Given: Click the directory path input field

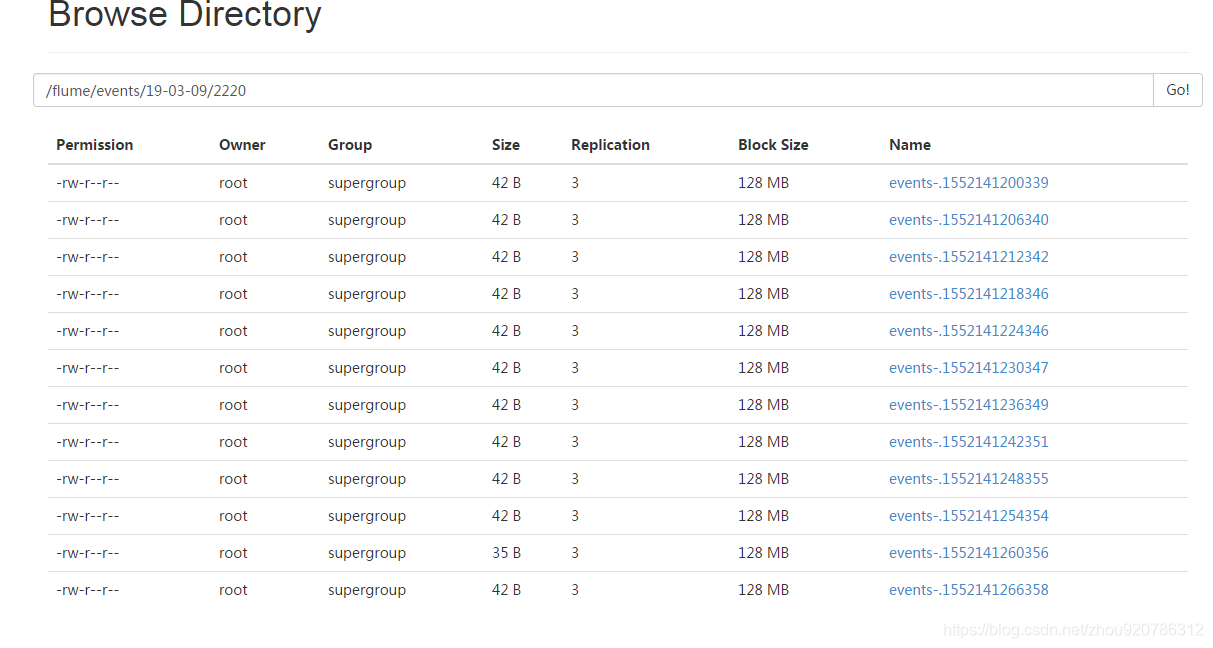Looking at the screenshot, I should click(594, 90).
